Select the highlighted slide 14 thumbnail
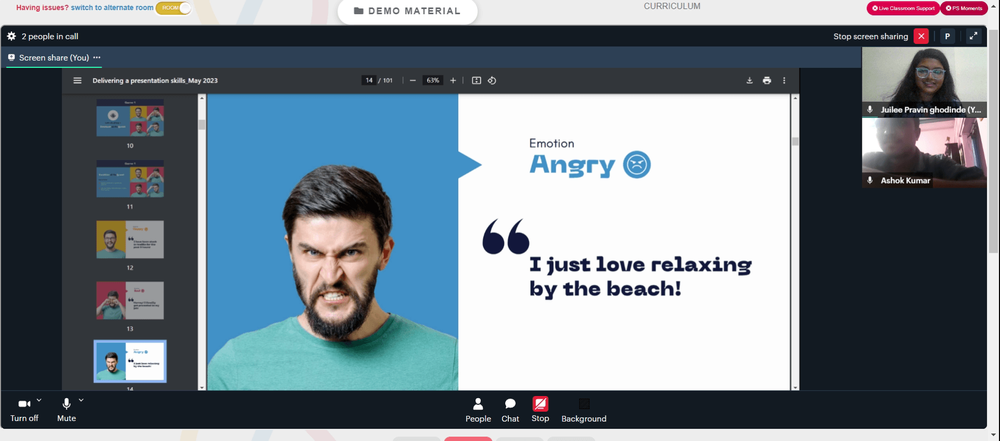The width and height of the screenshot is (1000, 441). tap(130, 361)
